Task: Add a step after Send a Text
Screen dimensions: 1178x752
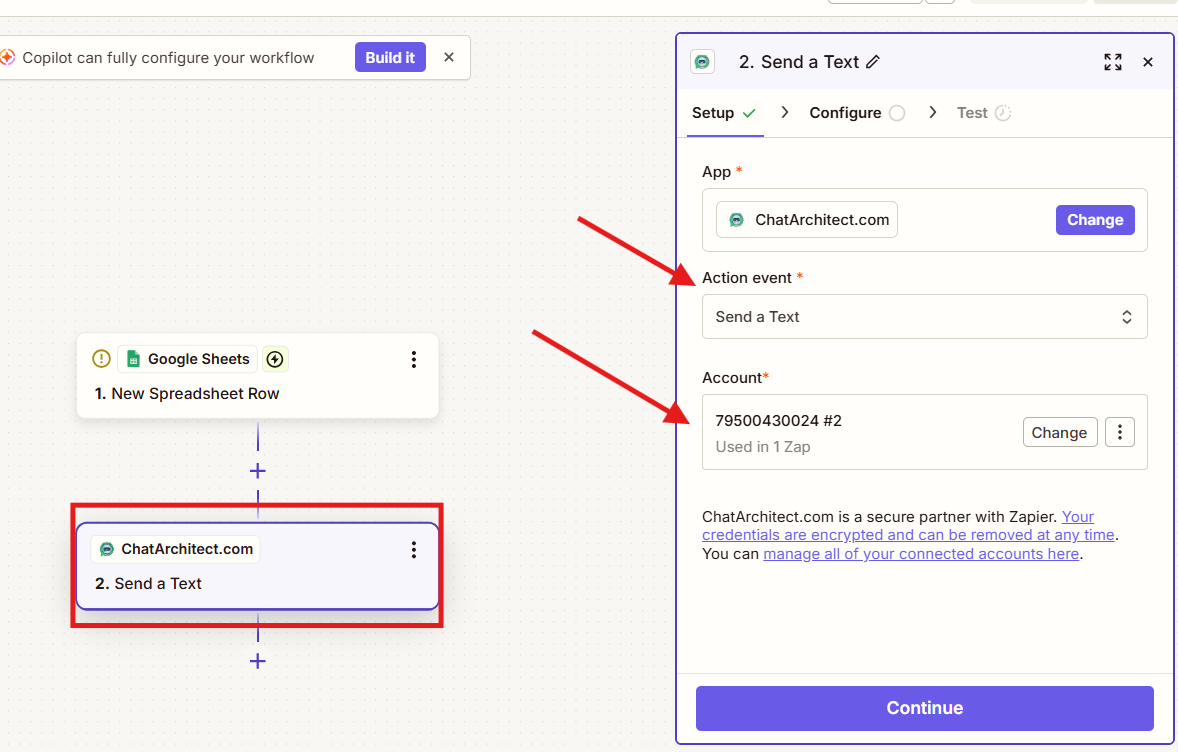Action: (258, 661)
